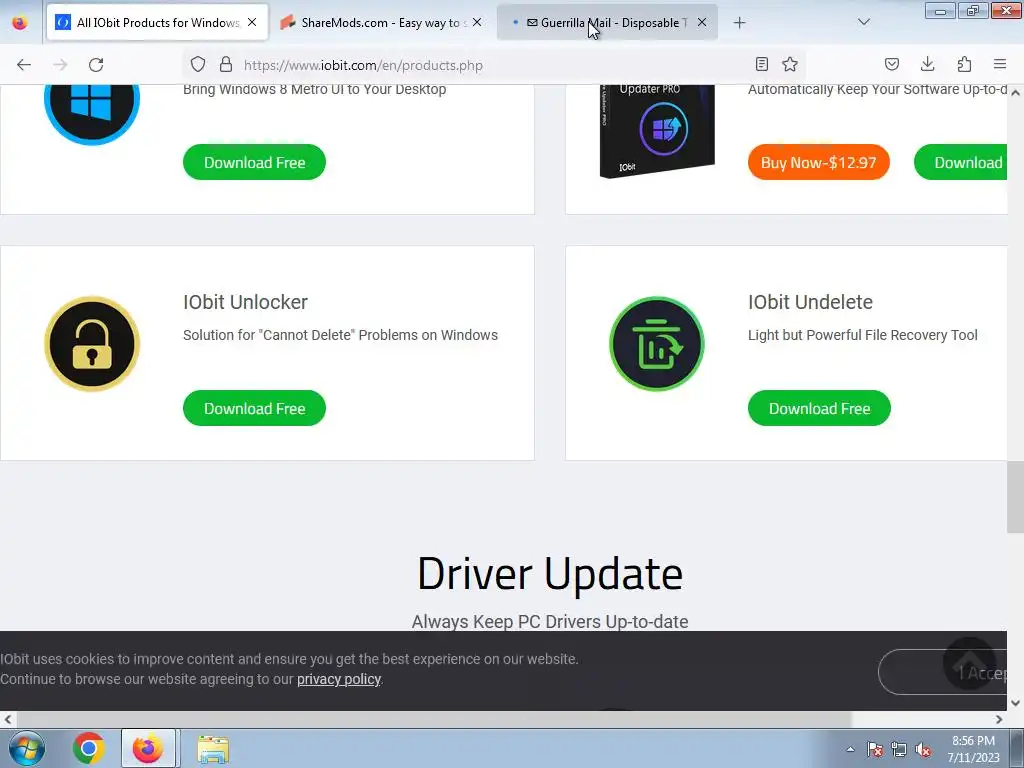
Task: Click the horizontal scrollbar thumb
Action: tap(434, 719)
